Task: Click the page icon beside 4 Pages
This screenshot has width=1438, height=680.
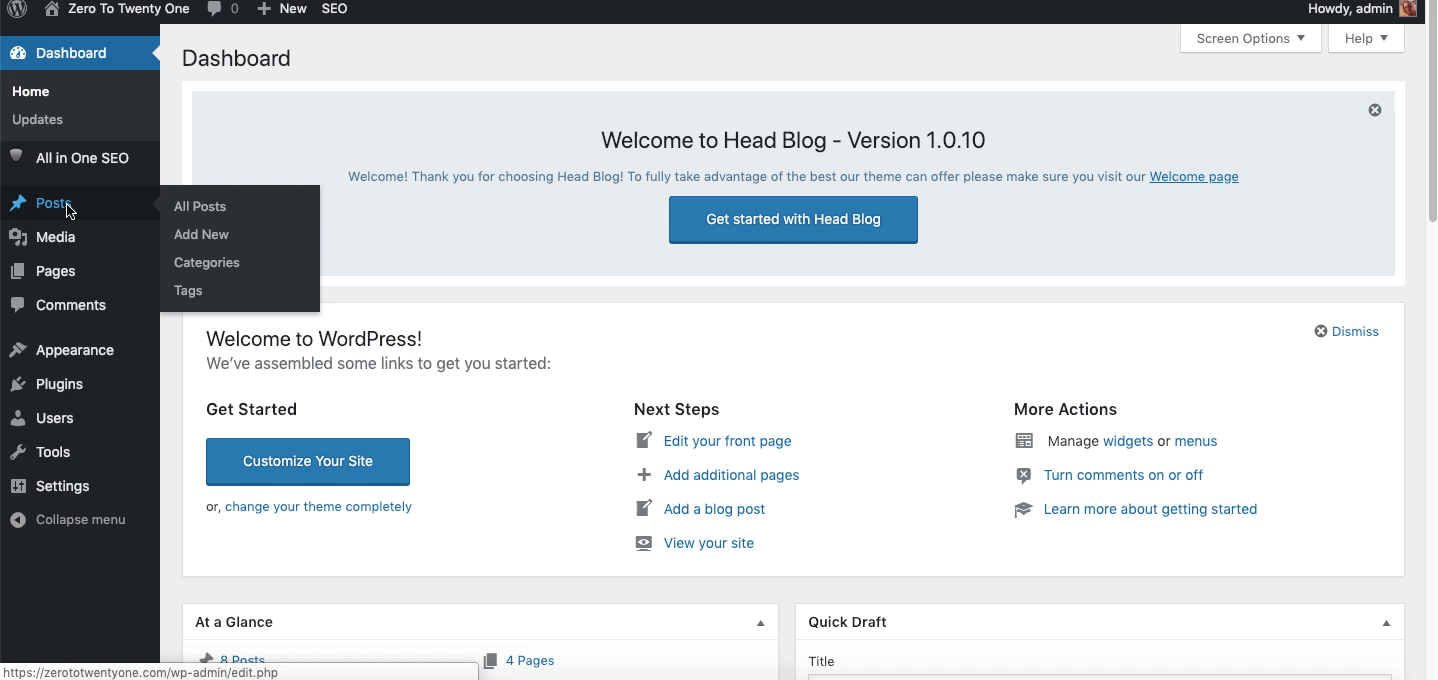Action: 490,661
